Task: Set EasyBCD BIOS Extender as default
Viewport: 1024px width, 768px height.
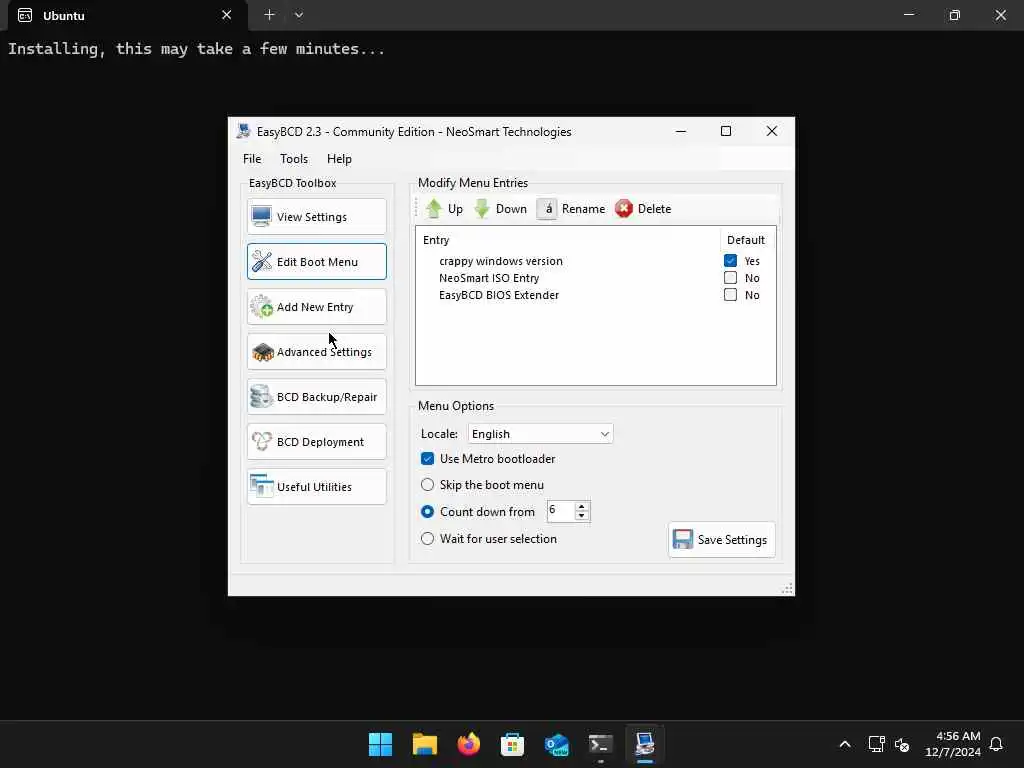Action: [x=730, y=295]
